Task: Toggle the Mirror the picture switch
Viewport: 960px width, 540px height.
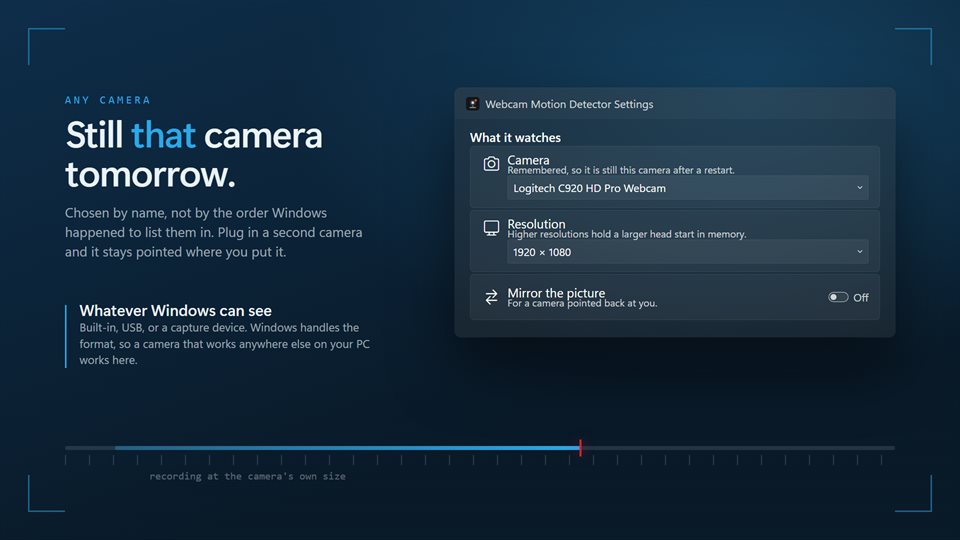Action: [x=838, y=297]
